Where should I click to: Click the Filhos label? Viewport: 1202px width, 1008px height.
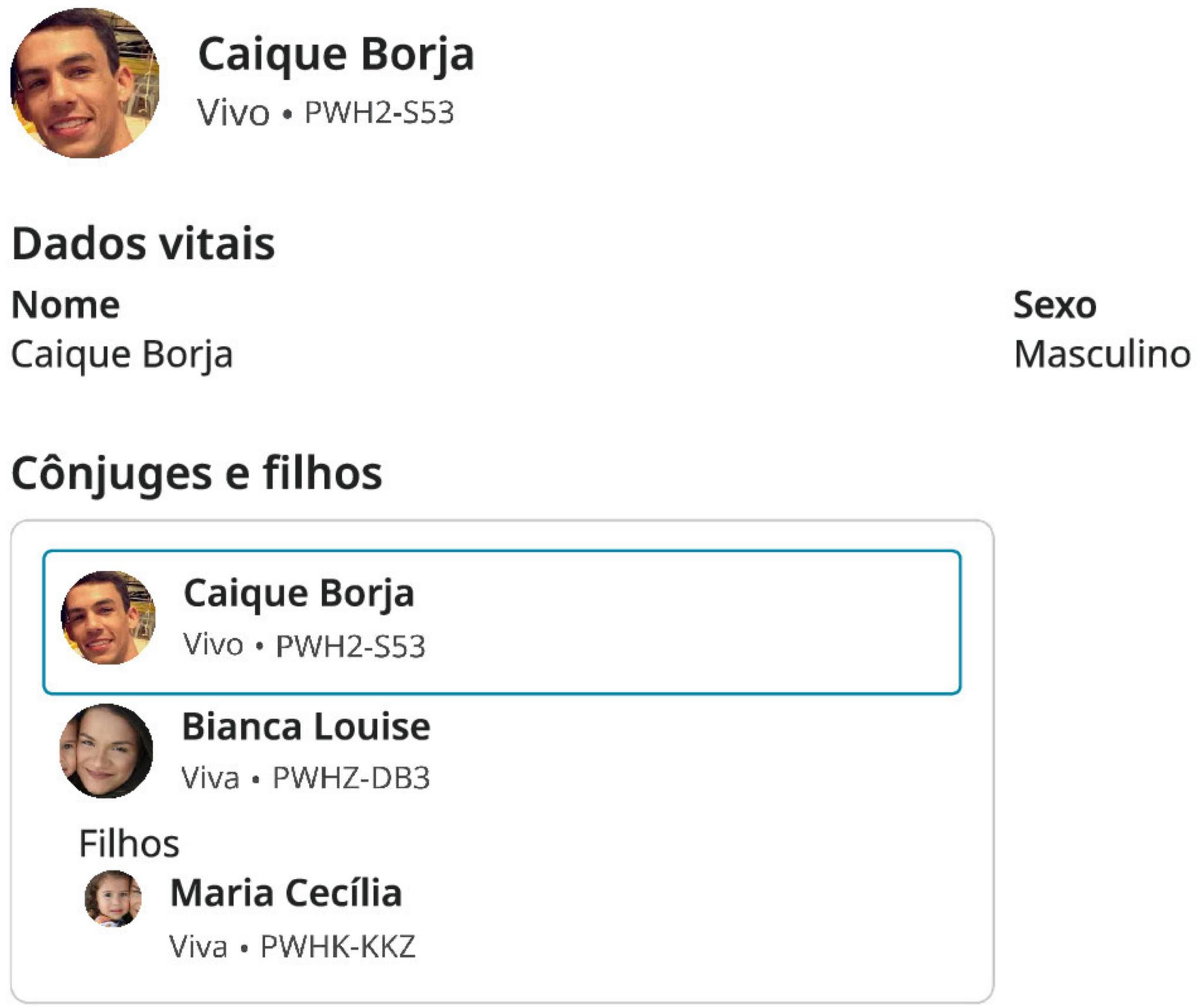pos(129,844)
